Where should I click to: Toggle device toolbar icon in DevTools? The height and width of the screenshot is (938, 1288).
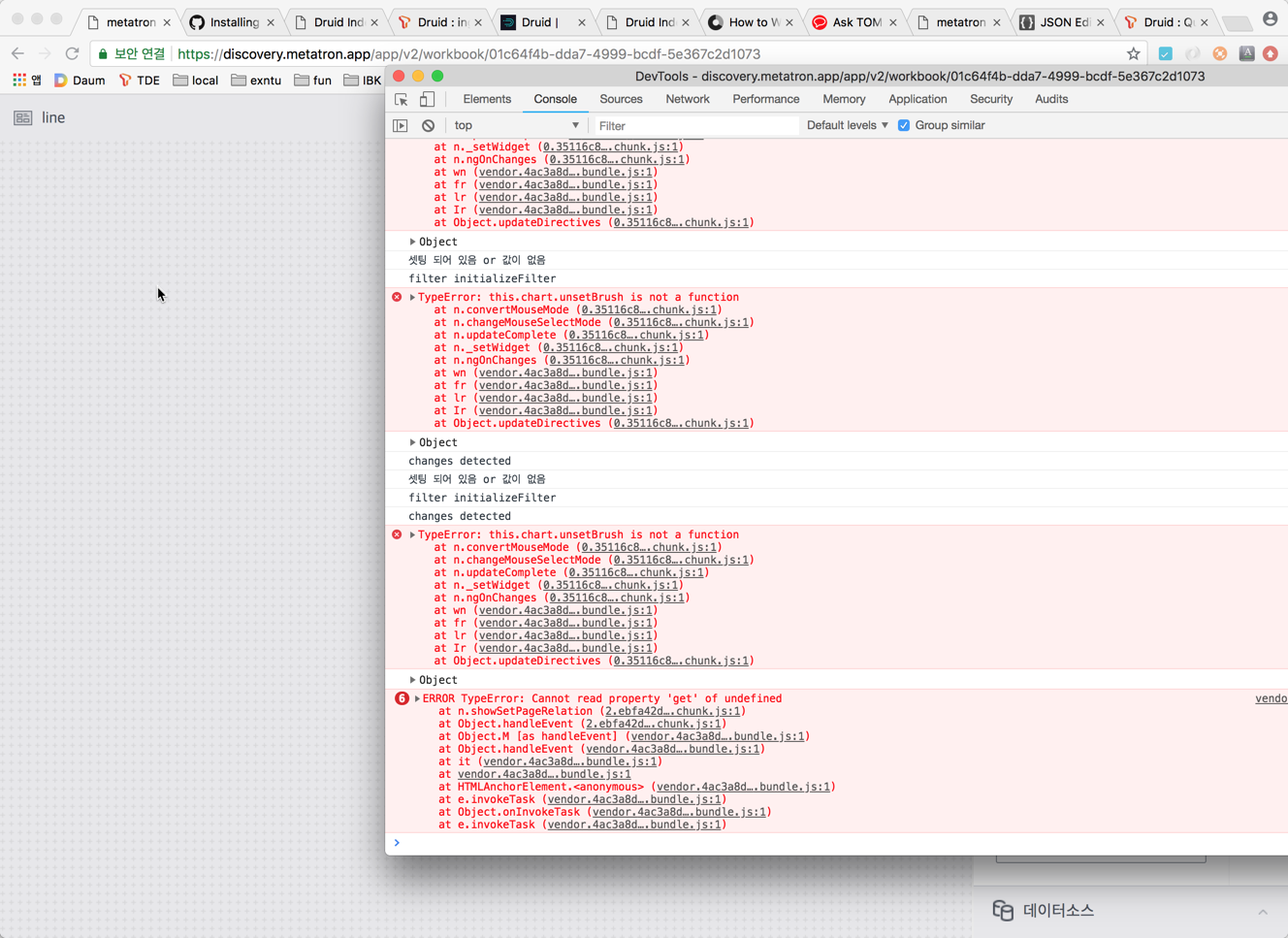(x=427, y=99)
